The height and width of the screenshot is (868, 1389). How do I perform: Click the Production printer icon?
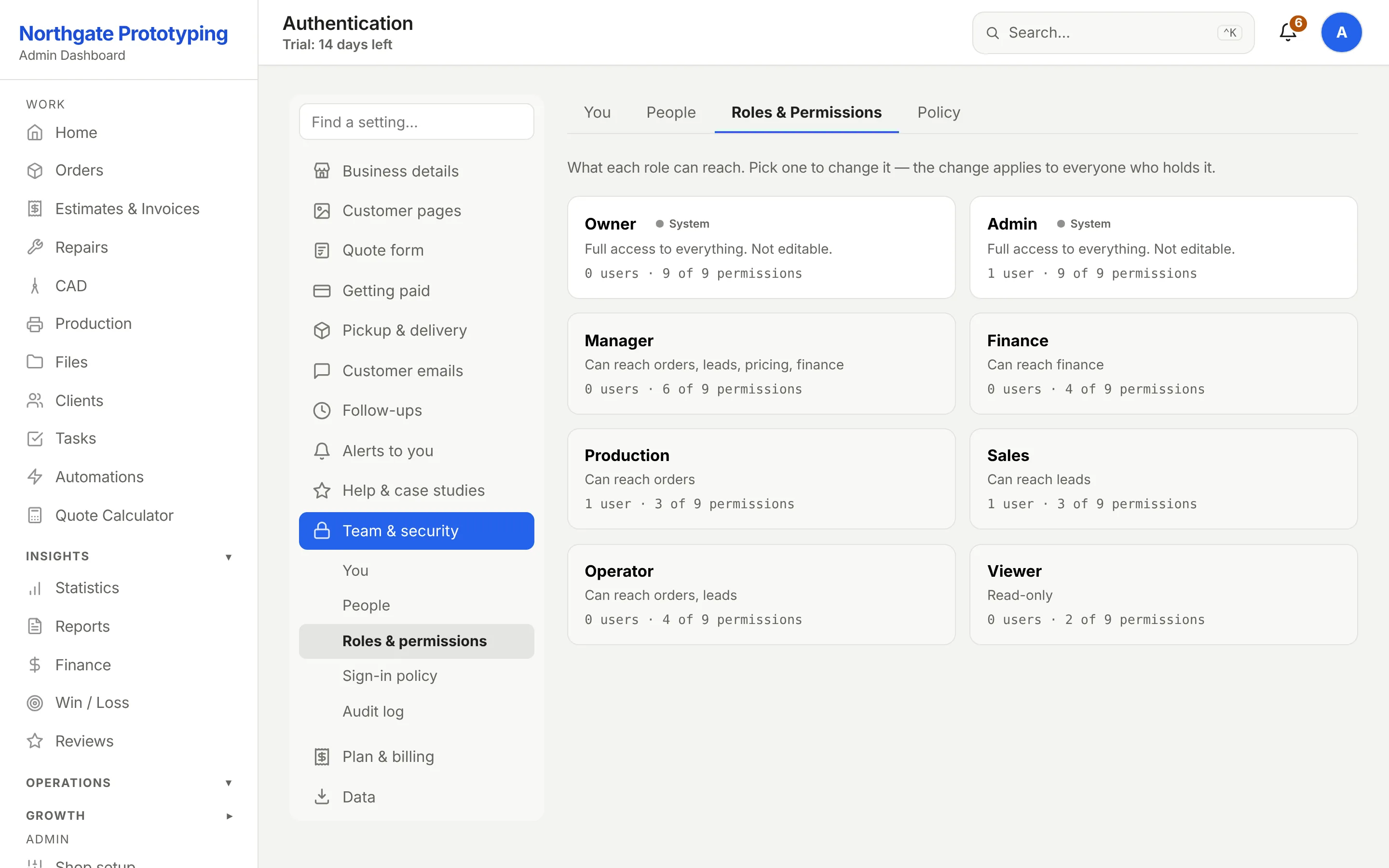pyautogui.click(x=35, y=324)
